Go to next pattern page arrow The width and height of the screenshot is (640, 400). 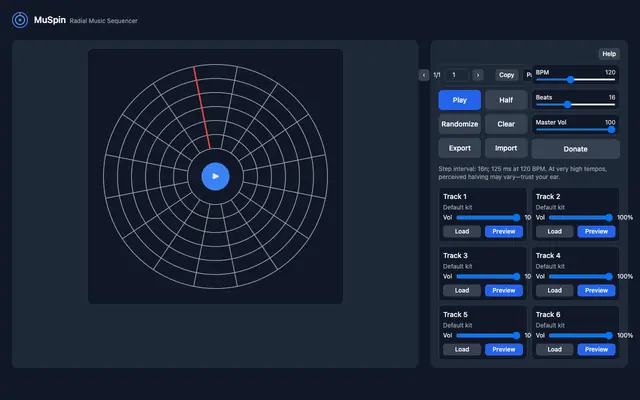click(478, 75)
